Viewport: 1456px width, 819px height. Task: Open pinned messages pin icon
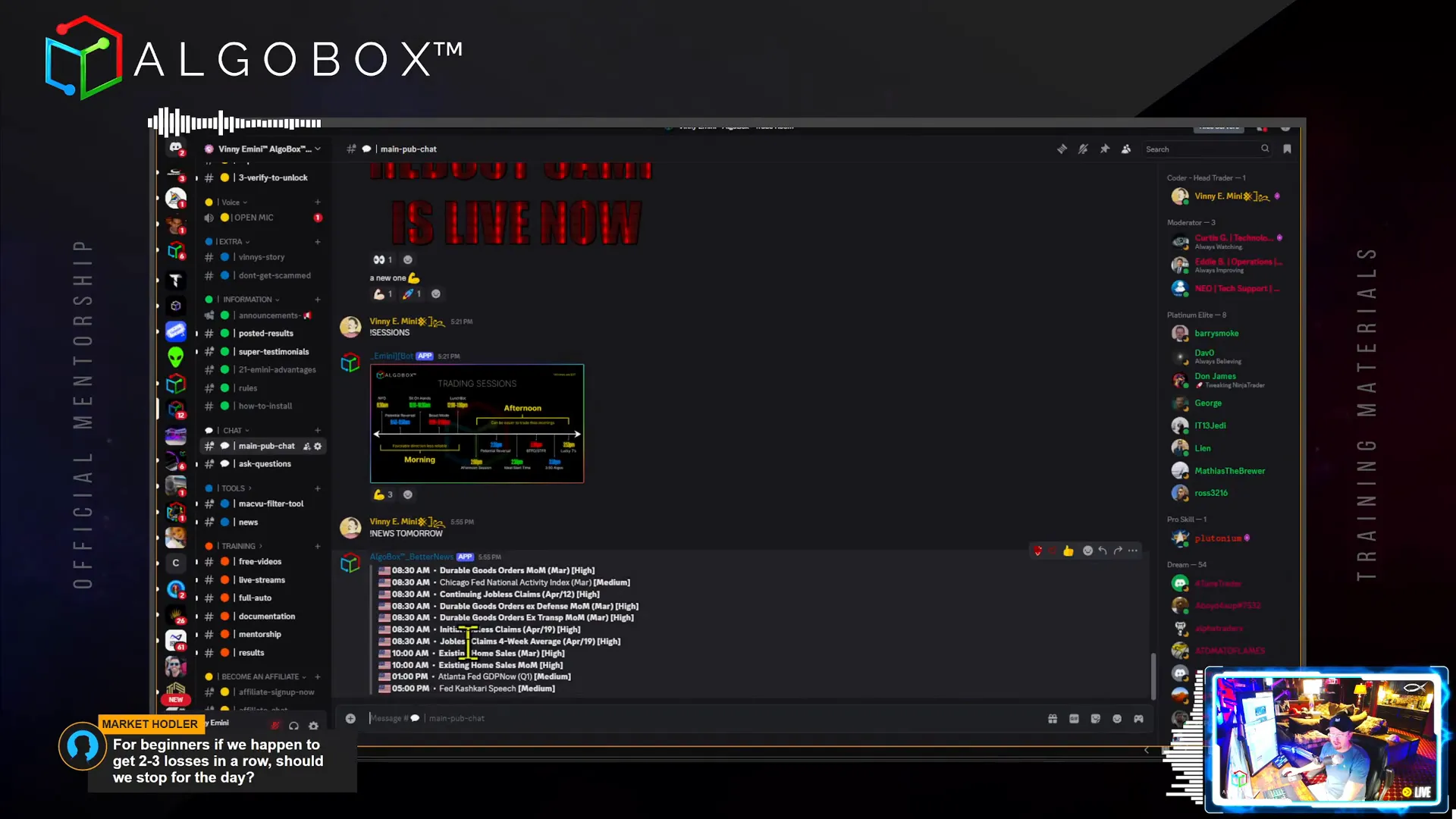1105,149
